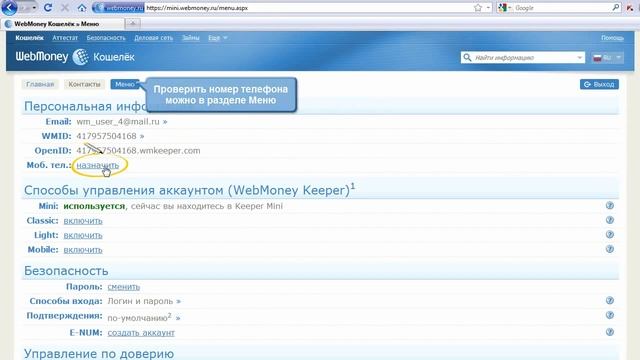Open the Аттестат top menu item
The height and width of the screenshot is (360, 640).
pyautogui.click(x=65, y=38)
